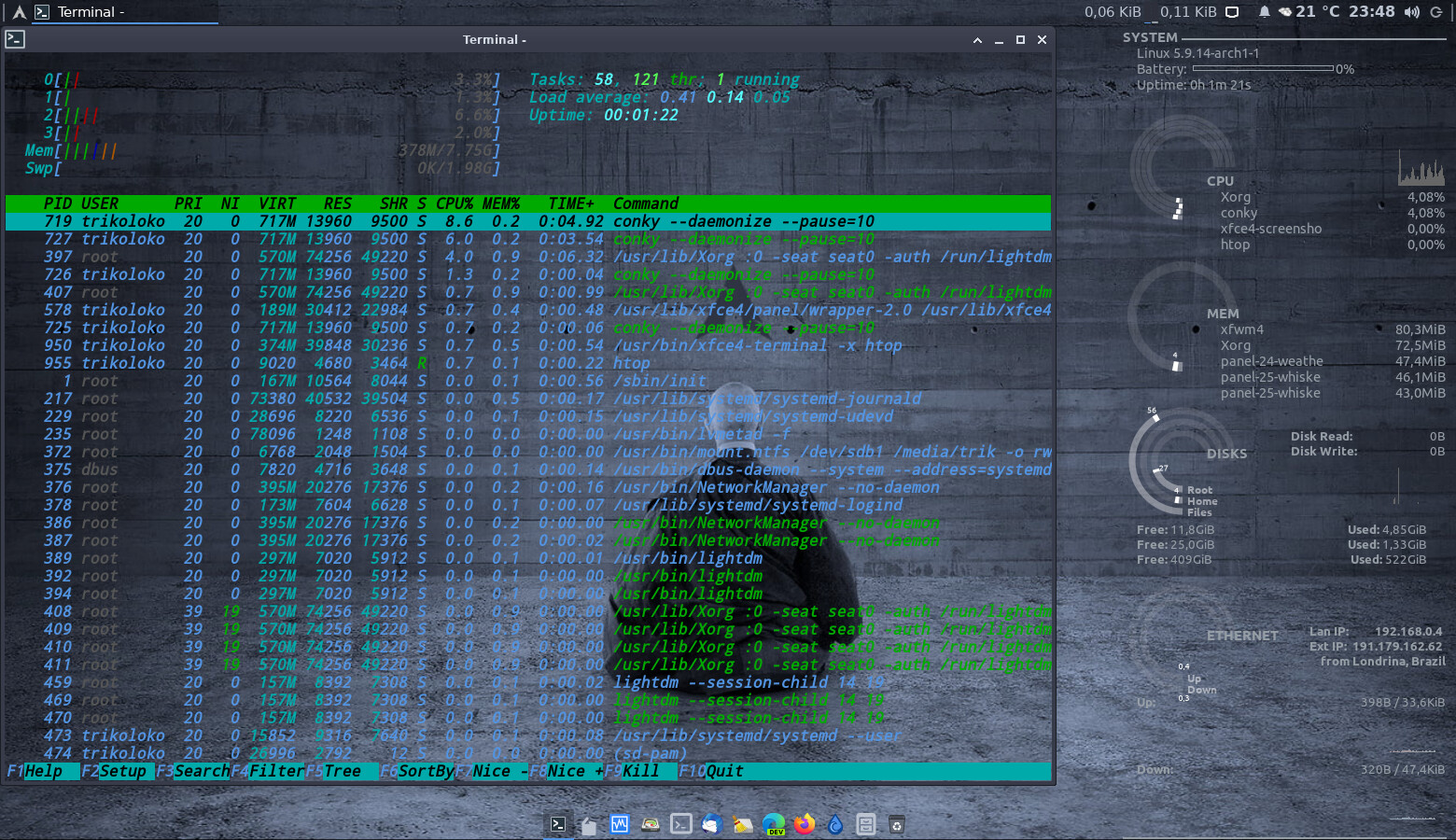
Task: Launch Microsoft Edge Dev from dock
Action: tap(774, 824)
